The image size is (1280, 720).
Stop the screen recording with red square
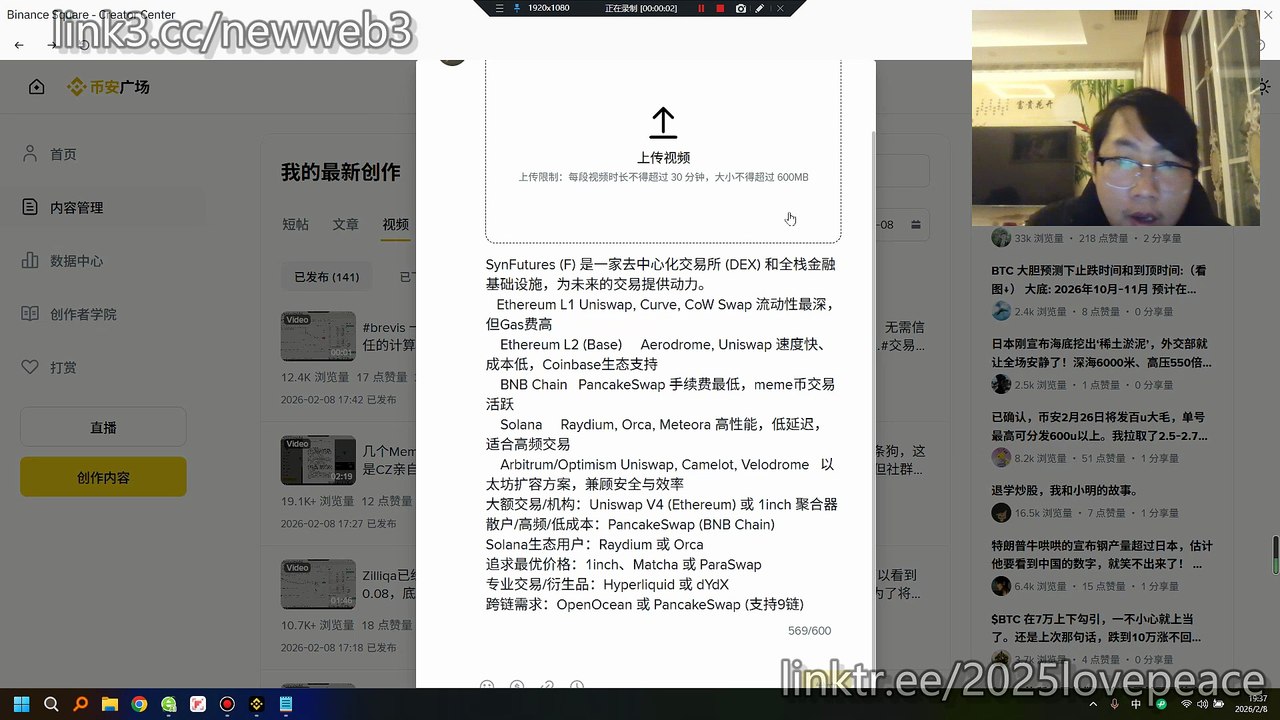[720, 8]
